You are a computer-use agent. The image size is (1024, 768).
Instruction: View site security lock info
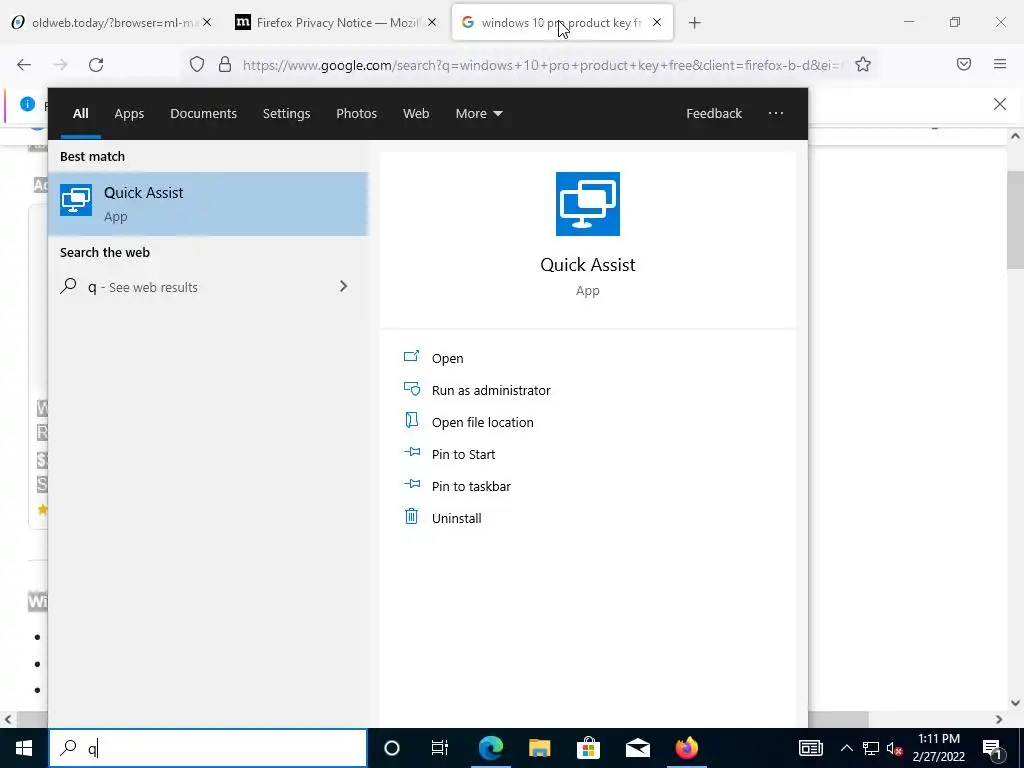point(225,64)
